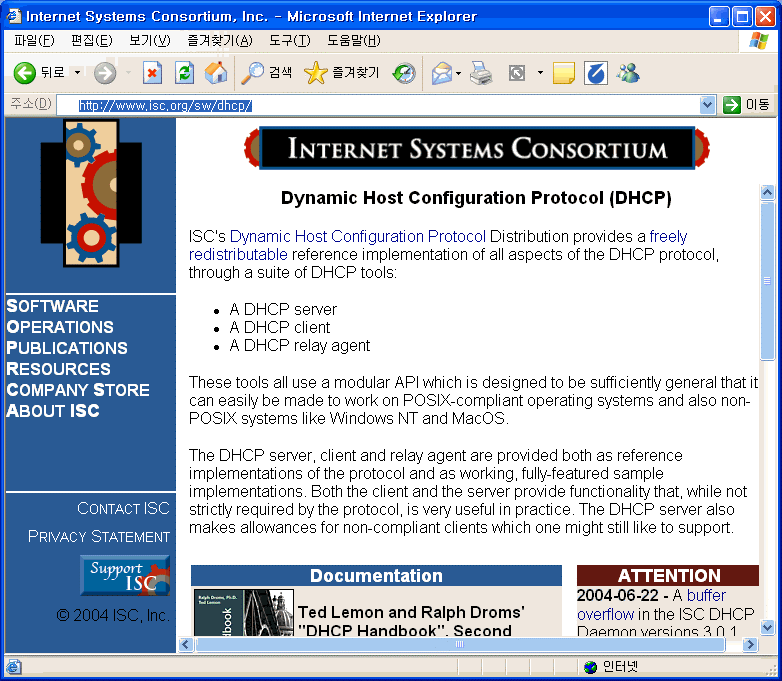The image size is (782, 681).
Task: Click the '© 2004 ISC, Inc.' text
Action: click(113, 615)
